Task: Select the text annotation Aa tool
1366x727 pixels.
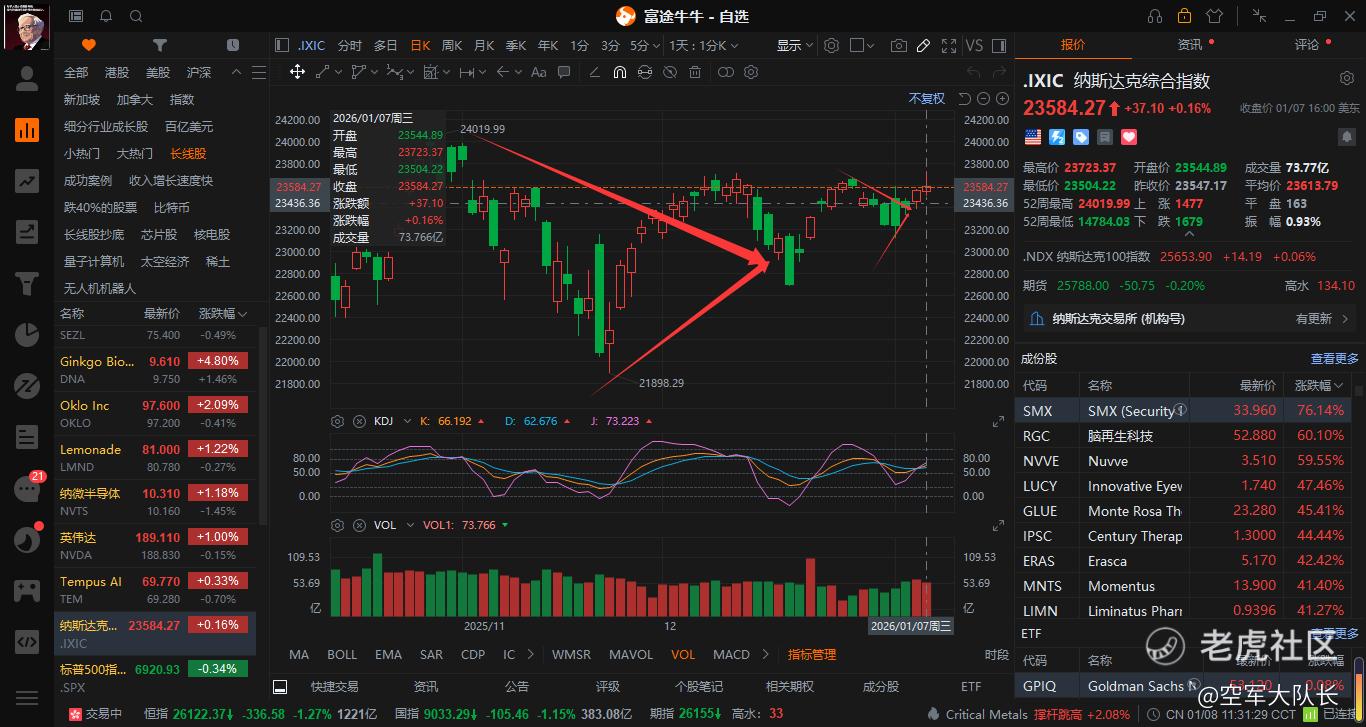Action: (x=539, y=72)
